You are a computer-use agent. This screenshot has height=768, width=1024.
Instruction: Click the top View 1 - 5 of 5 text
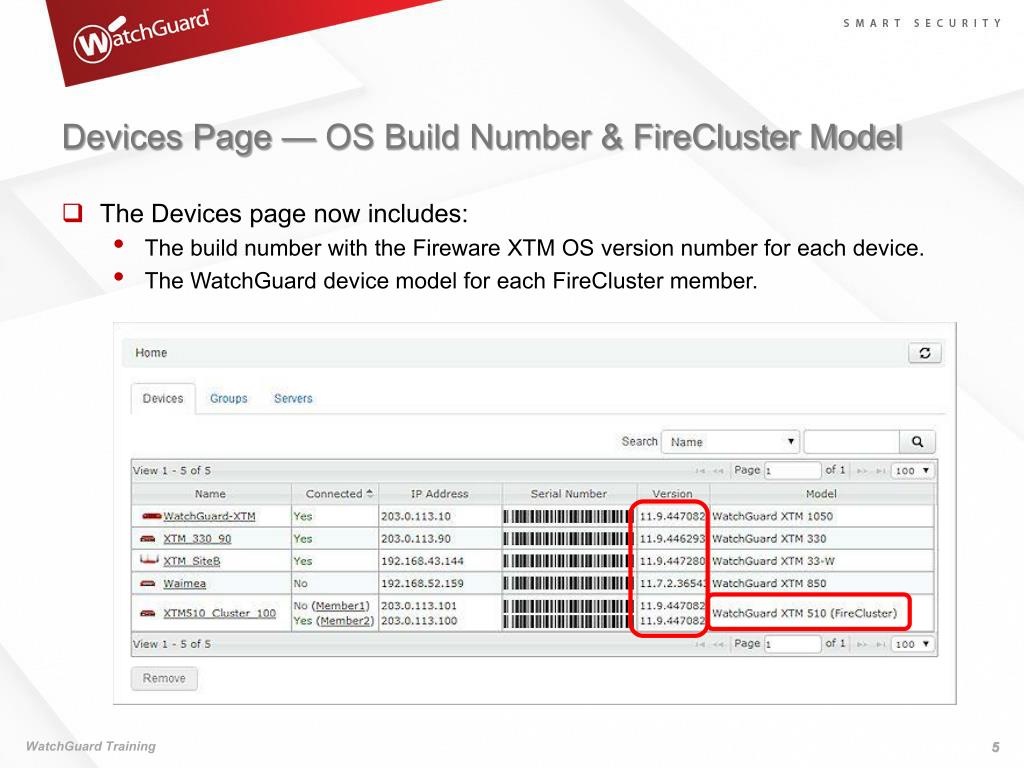pyautogui.click(x=172, y=471)
